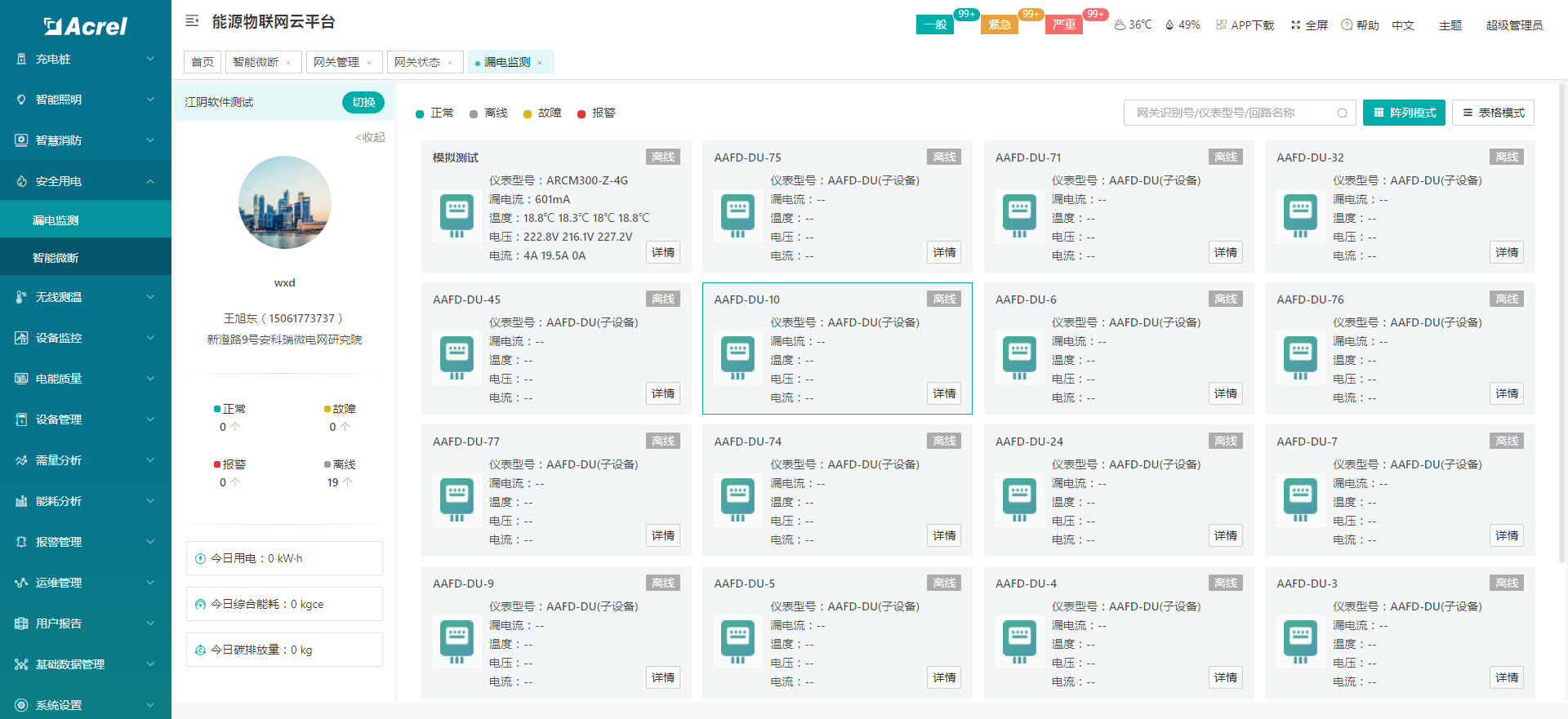Click the search magnifier icon
This screenshot has width=1568, height=719.
(1342, 113)
